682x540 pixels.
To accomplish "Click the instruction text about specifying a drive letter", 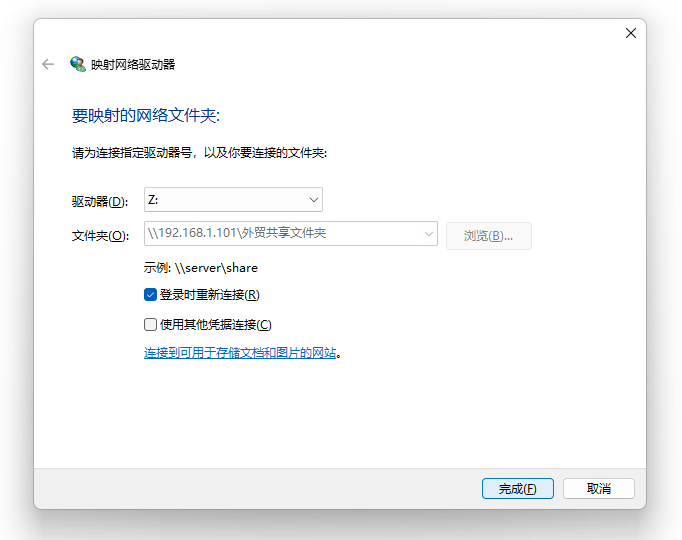I will click(x=199, y=153).
